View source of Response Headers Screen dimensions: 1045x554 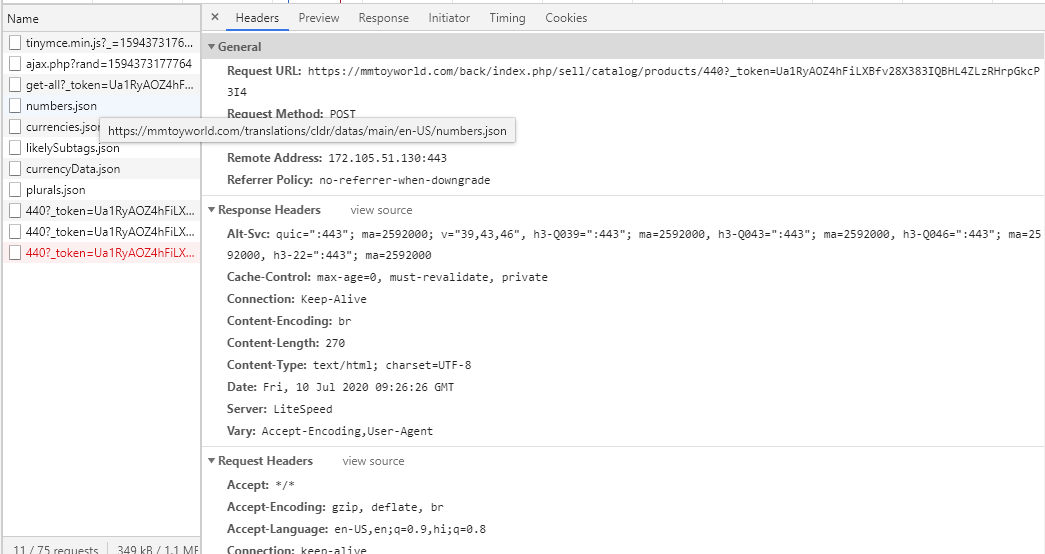coord(381,210)
